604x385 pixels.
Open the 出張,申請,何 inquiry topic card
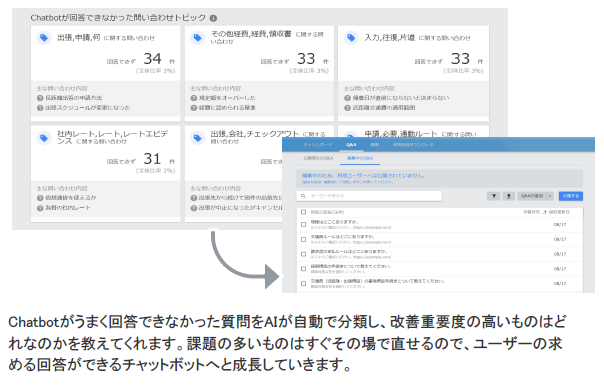click(x=106, y=73)
